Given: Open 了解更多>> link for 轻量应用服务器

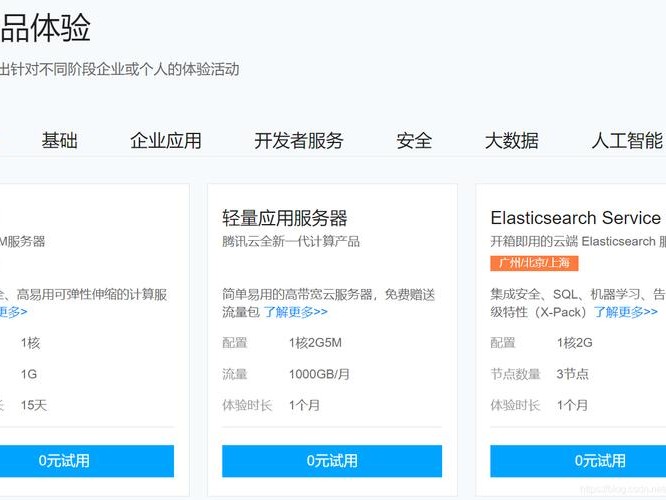Looking at the screenshot, I should (296, 312).
